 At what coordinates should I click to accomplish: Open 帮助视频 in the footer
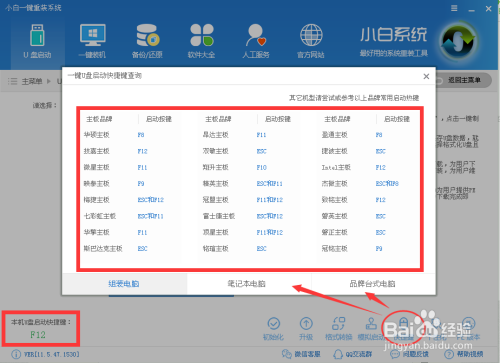coord(464,354)
